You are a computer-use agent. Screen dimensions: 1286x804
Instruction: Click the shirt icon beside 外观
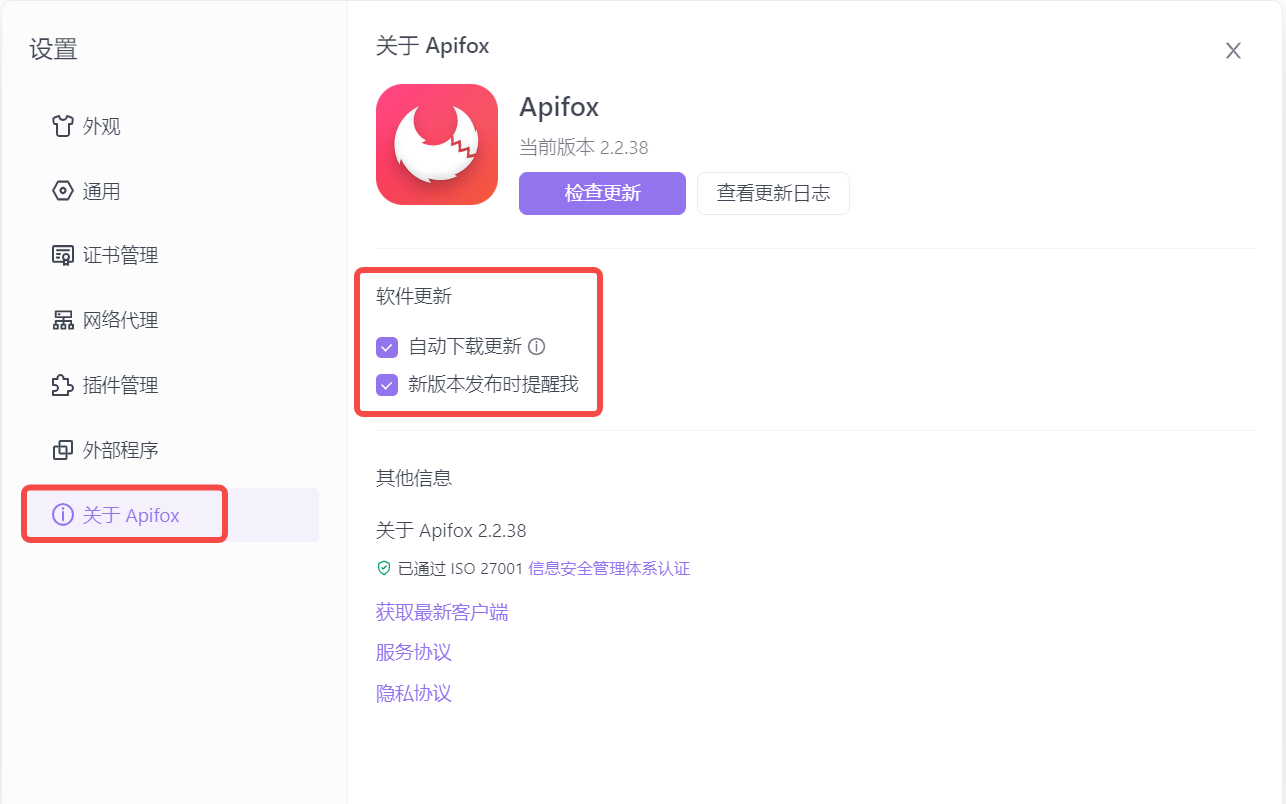coord(63,126)
